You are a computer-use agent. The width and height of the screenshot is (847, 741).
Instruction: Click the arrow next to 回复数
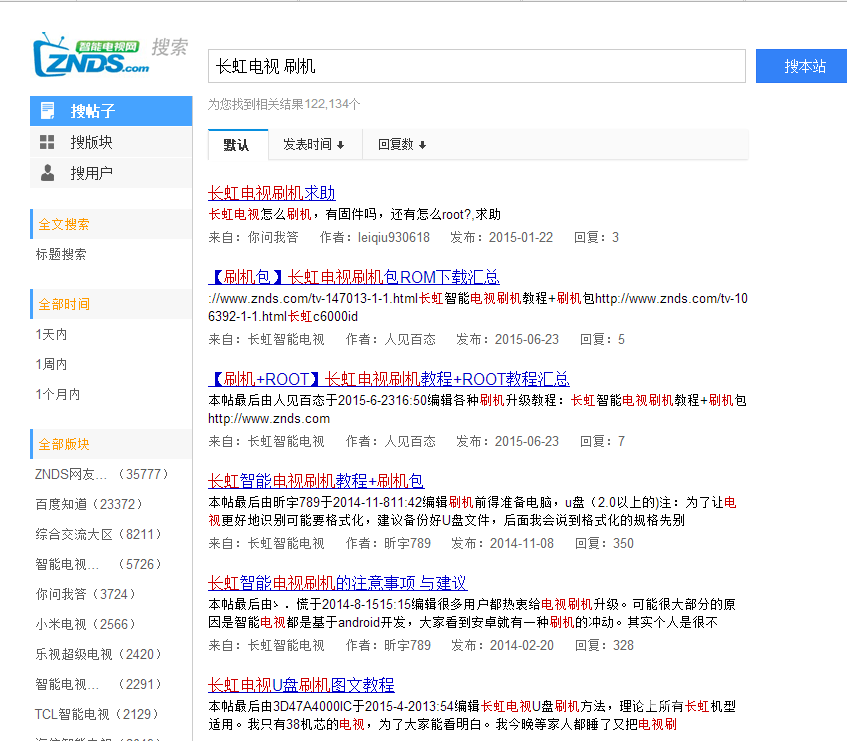(422, 145)
